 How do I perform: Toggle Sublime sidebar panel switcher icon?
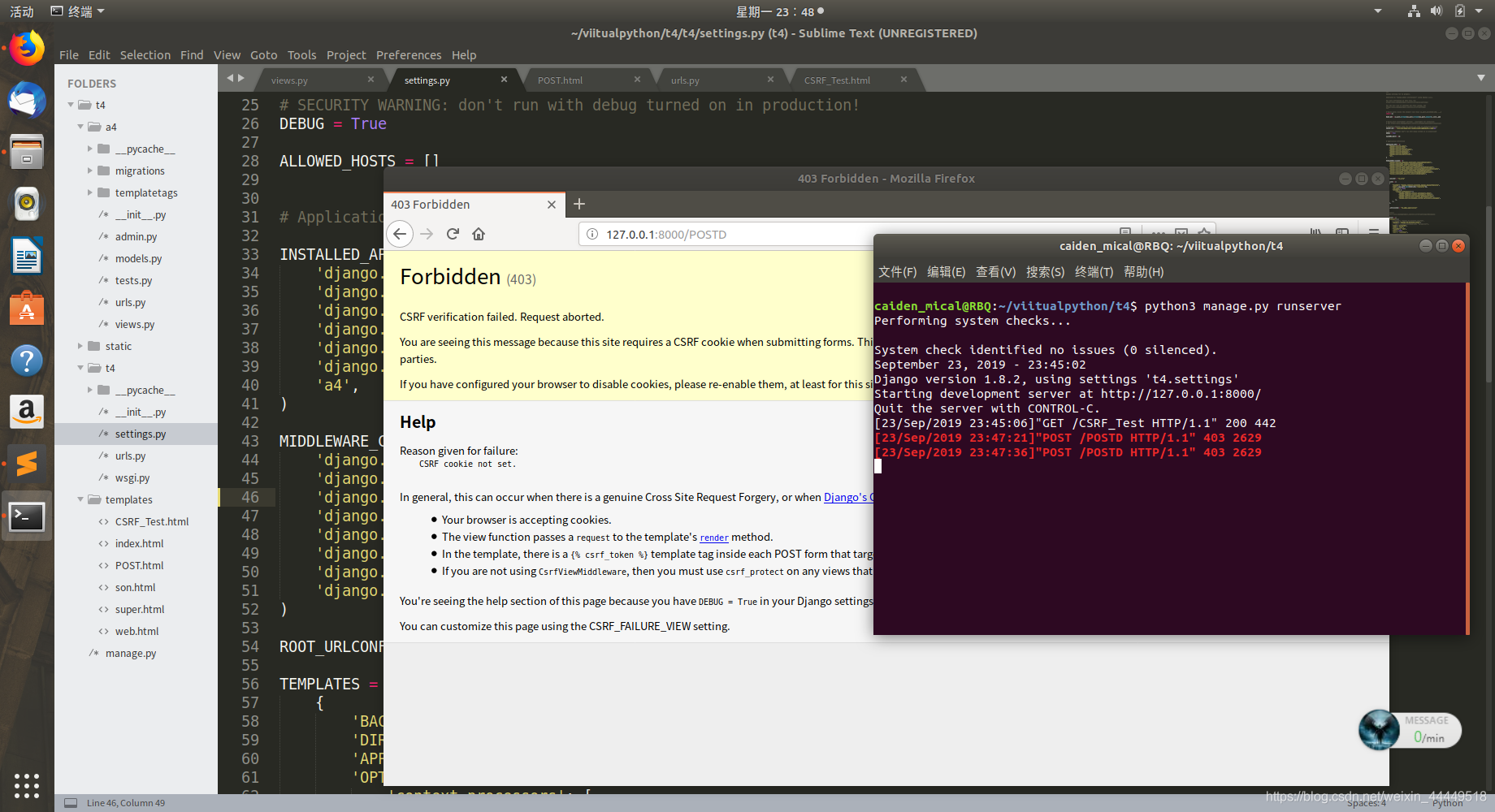coord(71,803)
